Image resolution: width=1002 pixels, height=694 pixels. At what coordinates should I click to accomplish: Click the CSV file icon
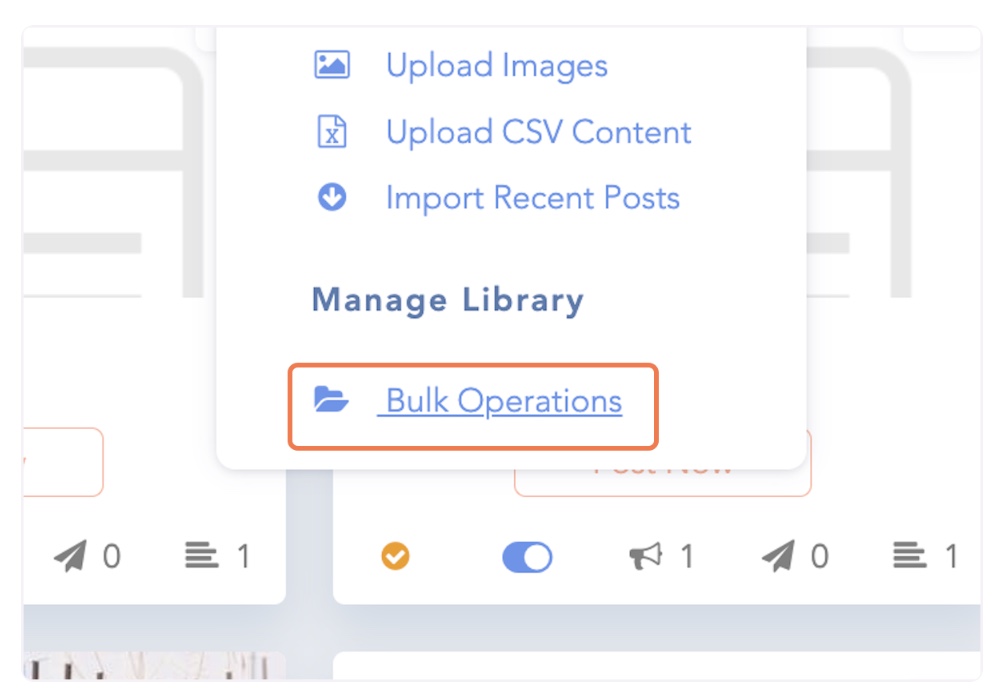pyautogui.click(x=331, y=132)
